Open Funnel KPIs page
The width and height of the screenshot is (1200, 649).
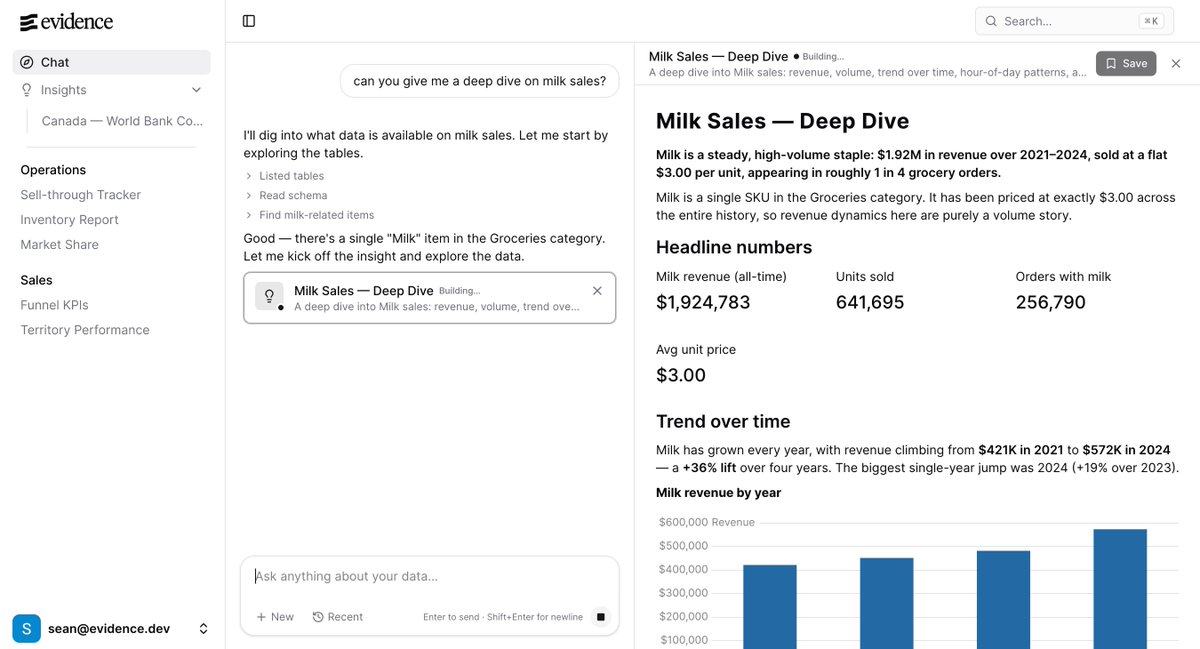(x=55, y=305)
